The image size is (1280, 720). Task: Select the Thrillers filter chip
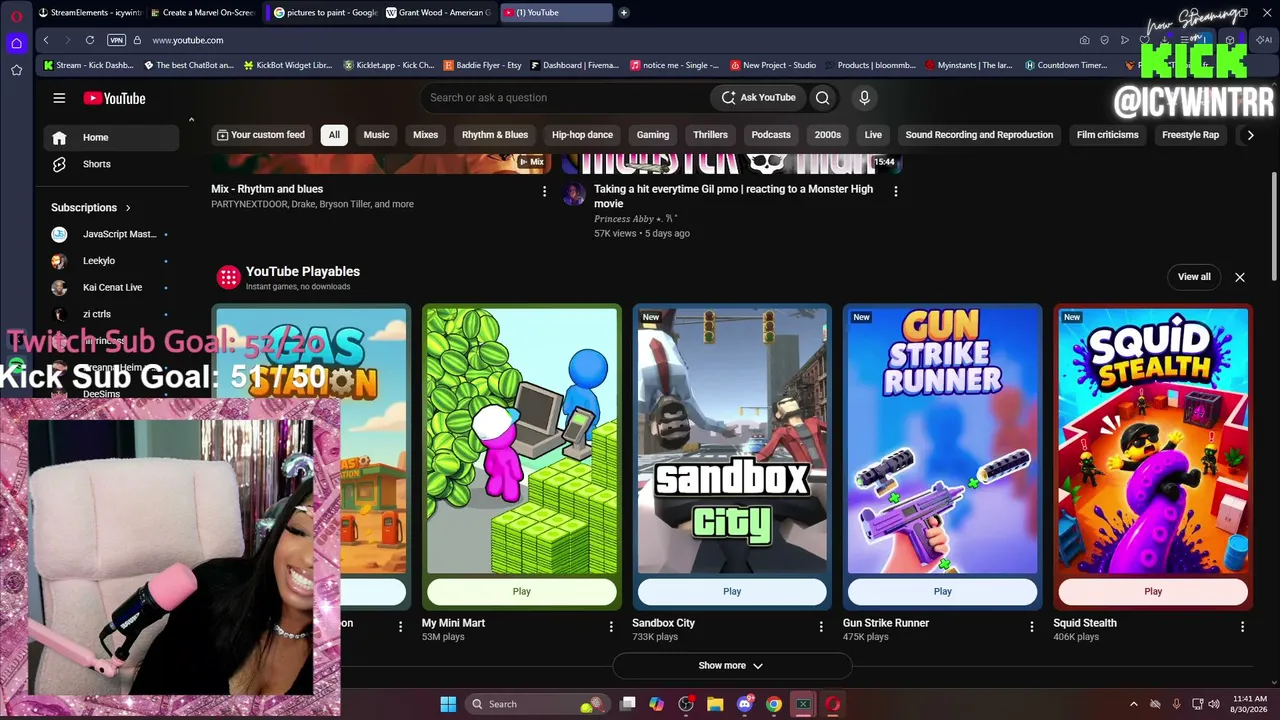pyautogui.click(x=710, y=135)
